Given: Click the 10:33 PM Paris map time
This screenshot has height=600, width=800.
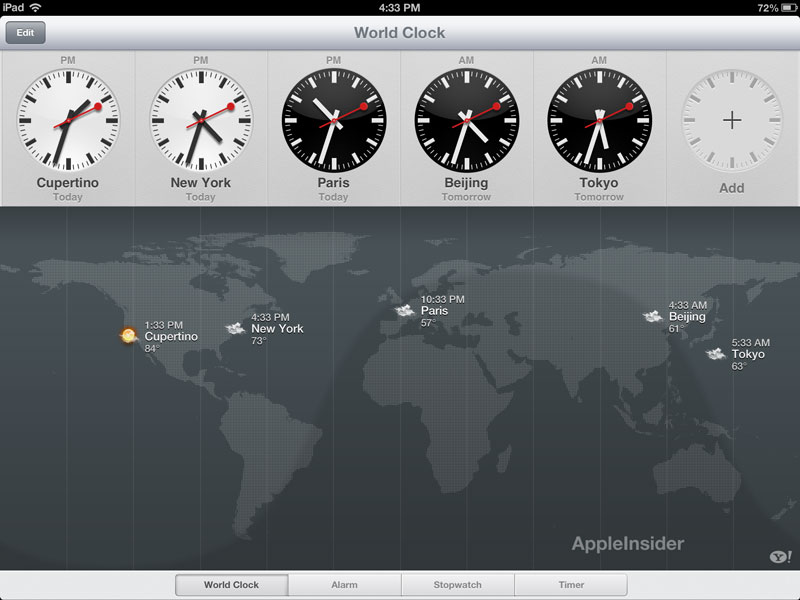Looking at the screenshot, I should (443, 299).
